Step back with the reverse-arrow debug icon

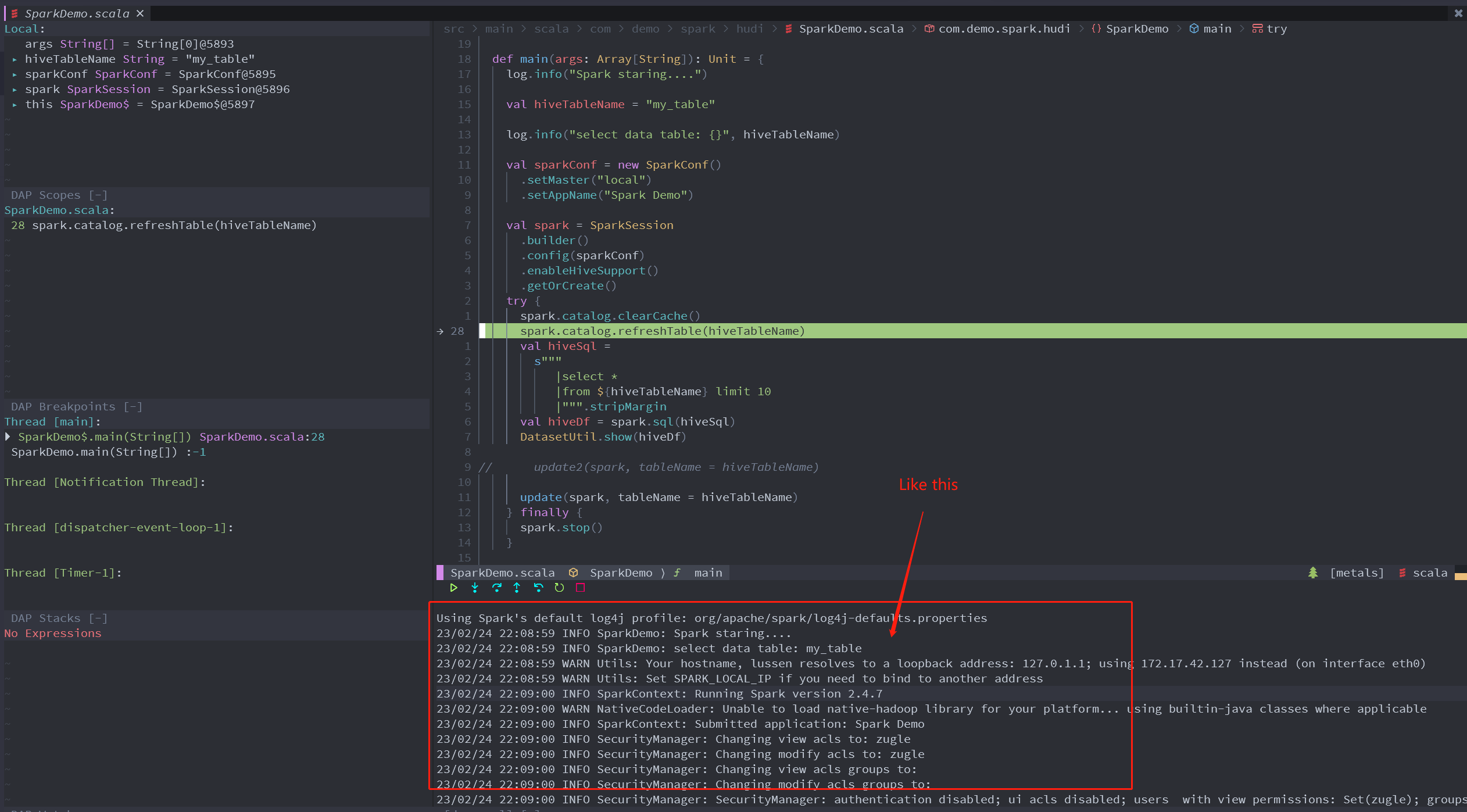[538, 588]
